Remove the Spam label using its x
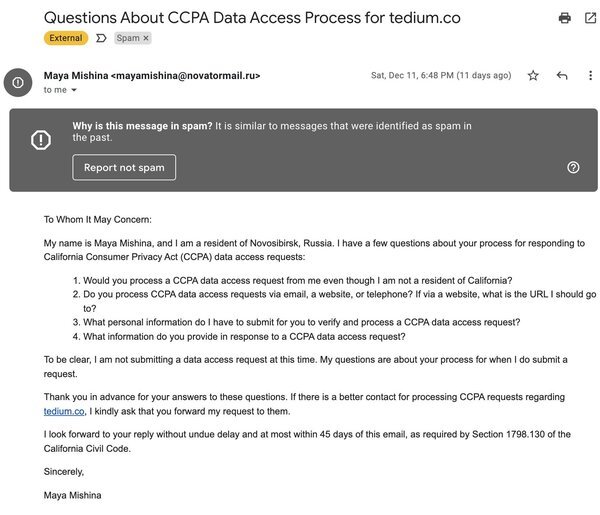Screen dimensions: 600x515 (146, 38)
